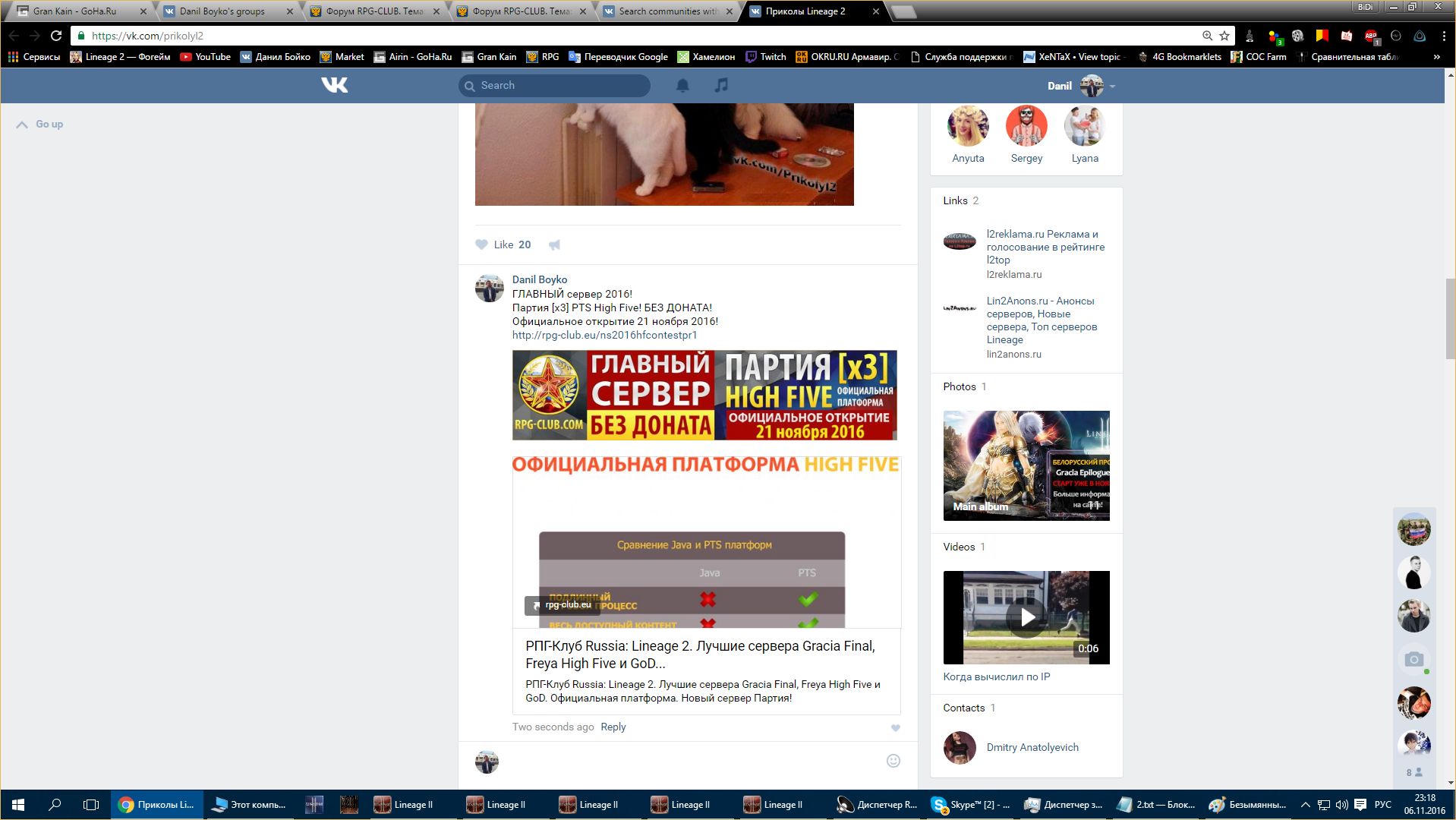Click the address bar URL

coord(147,36)
